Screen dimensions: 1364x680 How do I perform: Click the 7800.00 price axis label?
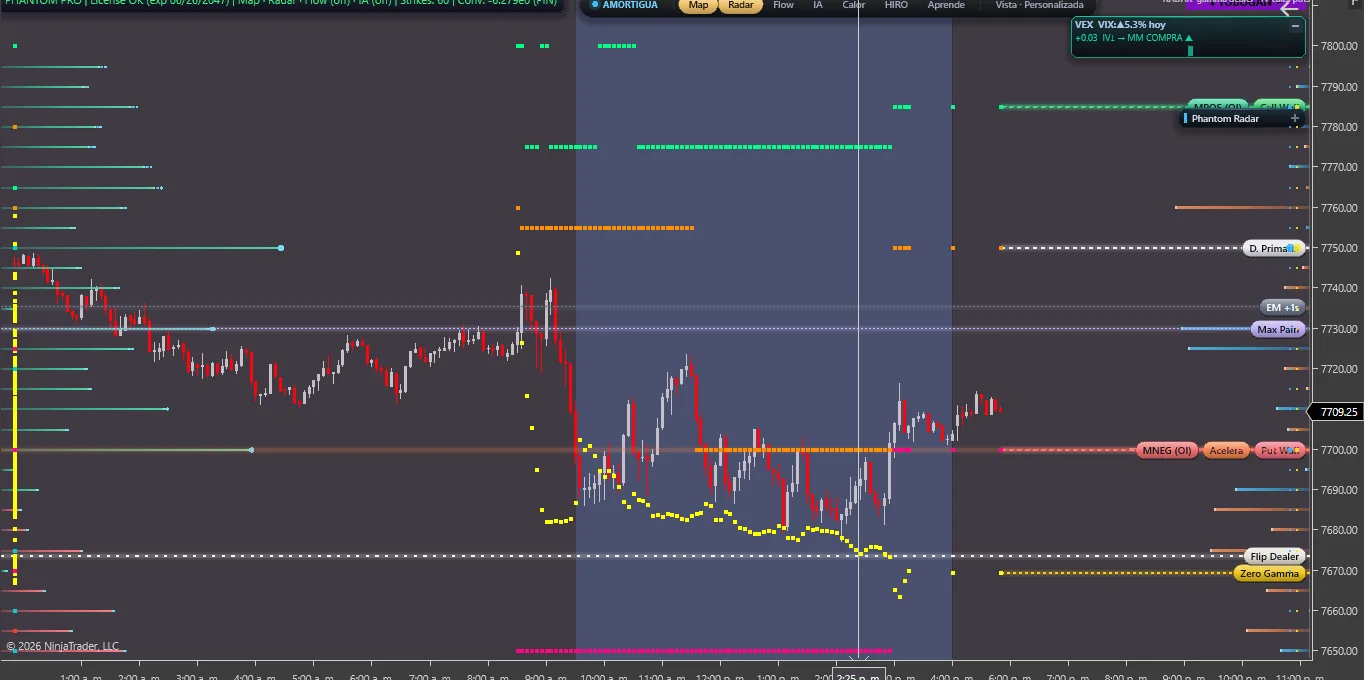(1339, 46)
